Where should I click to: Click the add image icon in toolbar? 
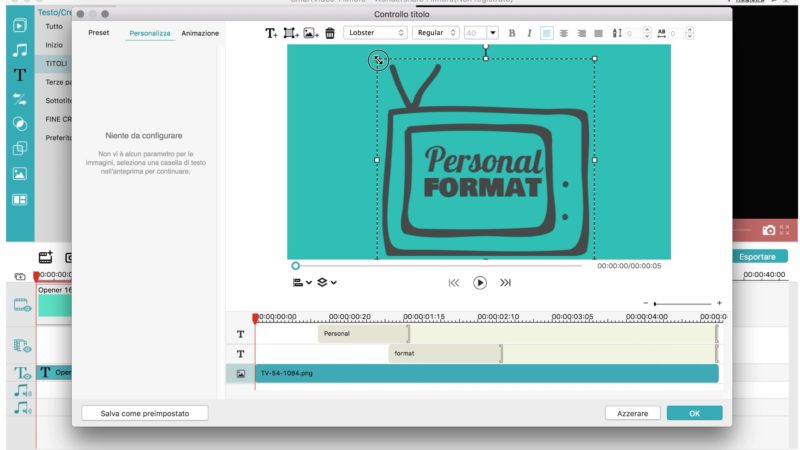click(311, 33)
